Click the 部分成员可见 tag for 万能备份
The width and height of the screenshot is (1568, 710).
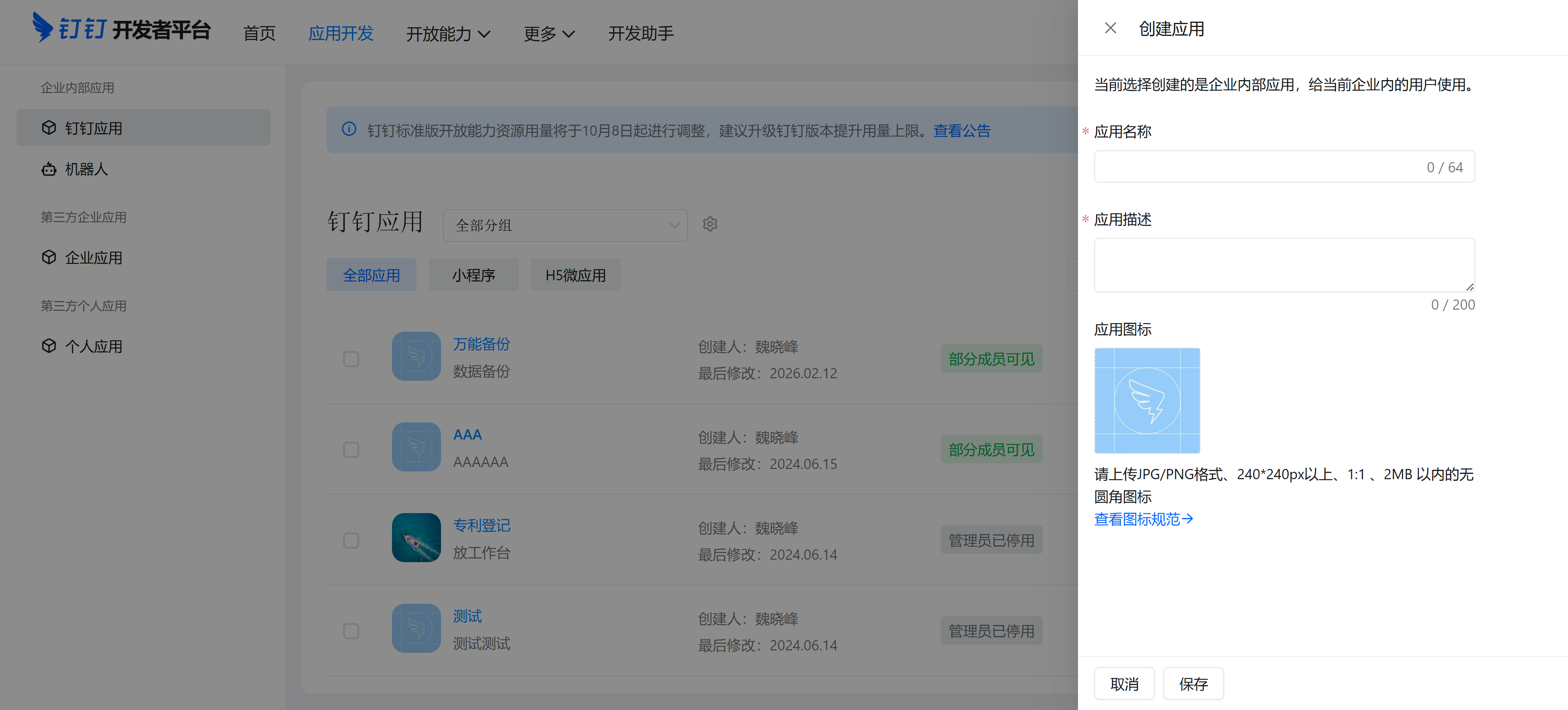click(x=991, y=359)
